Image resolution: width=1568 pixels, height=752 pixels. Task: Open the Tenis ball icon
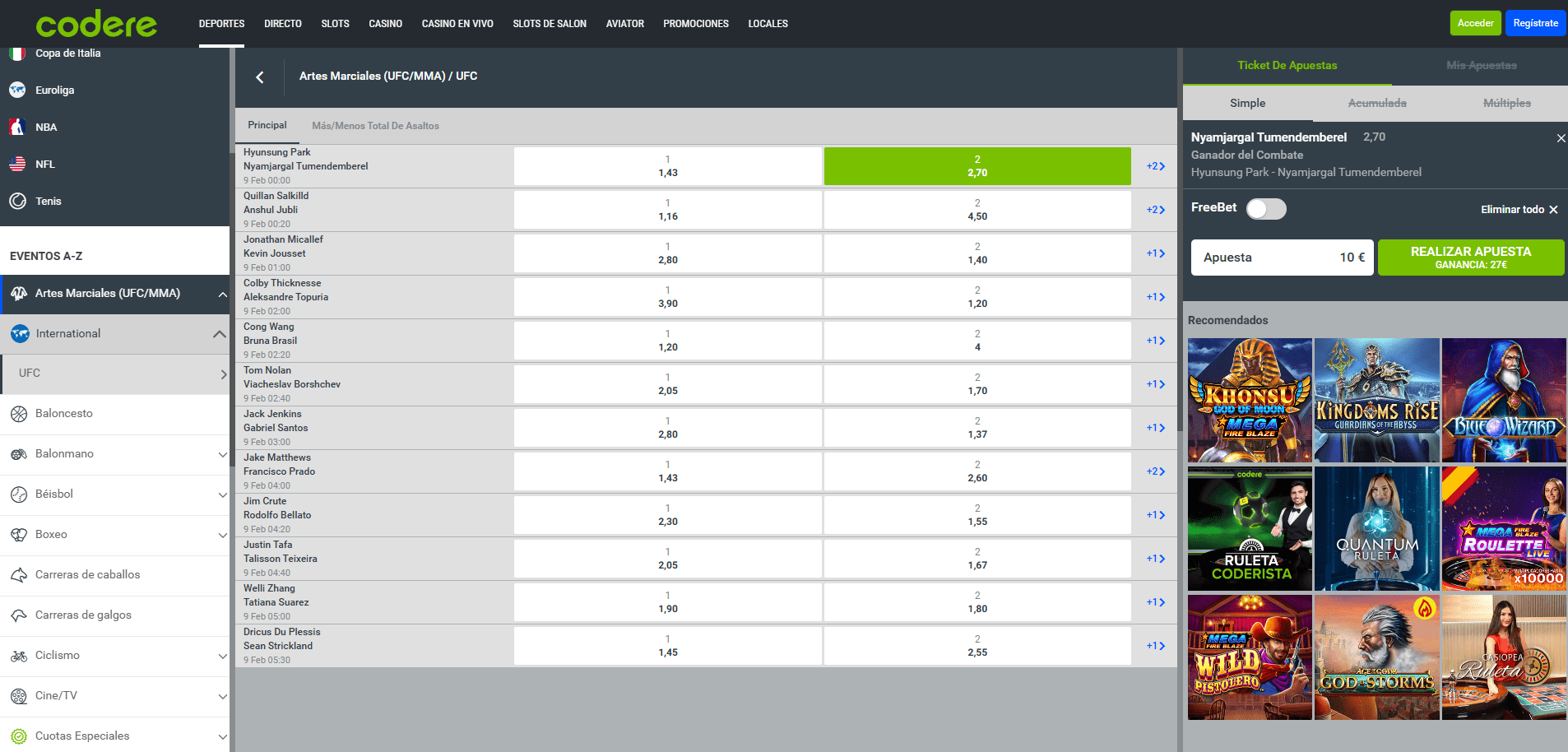[x=17, y=201]
